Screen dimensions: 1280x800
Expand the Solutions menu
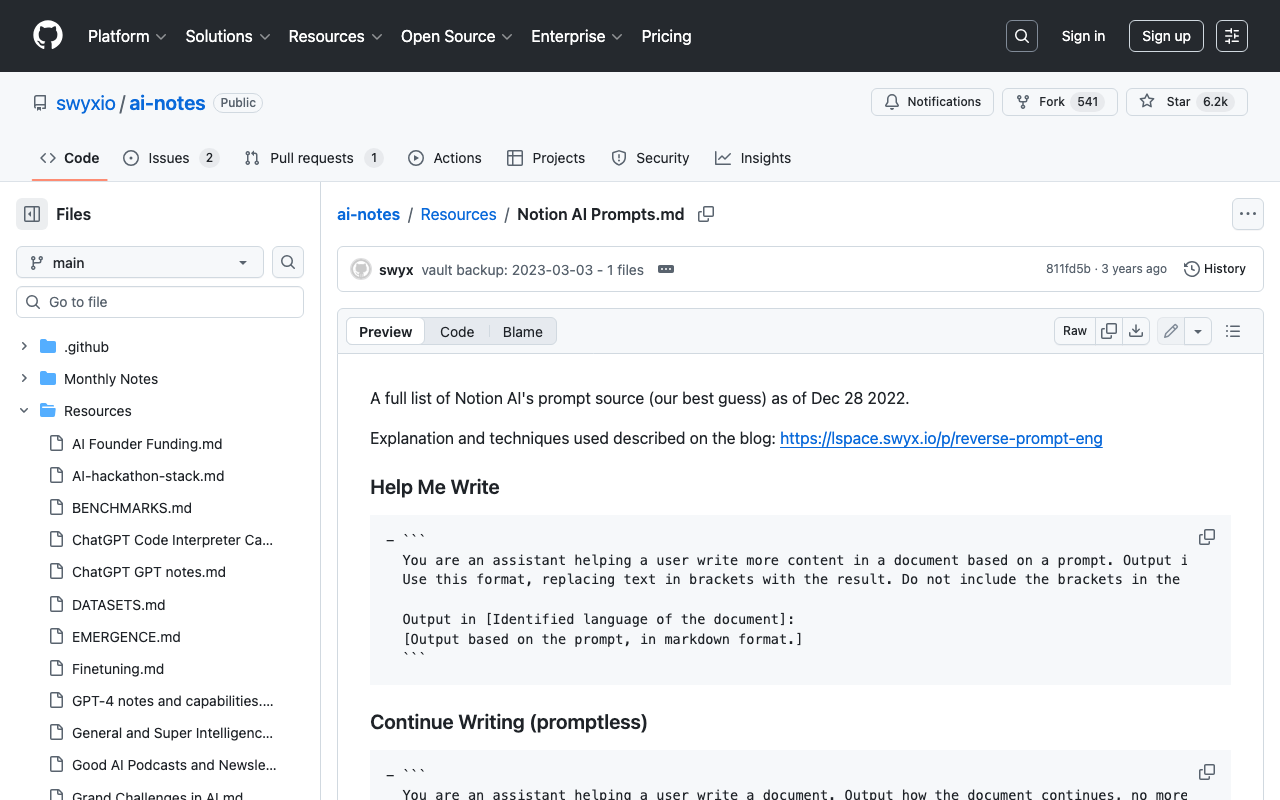click(228, 36)
